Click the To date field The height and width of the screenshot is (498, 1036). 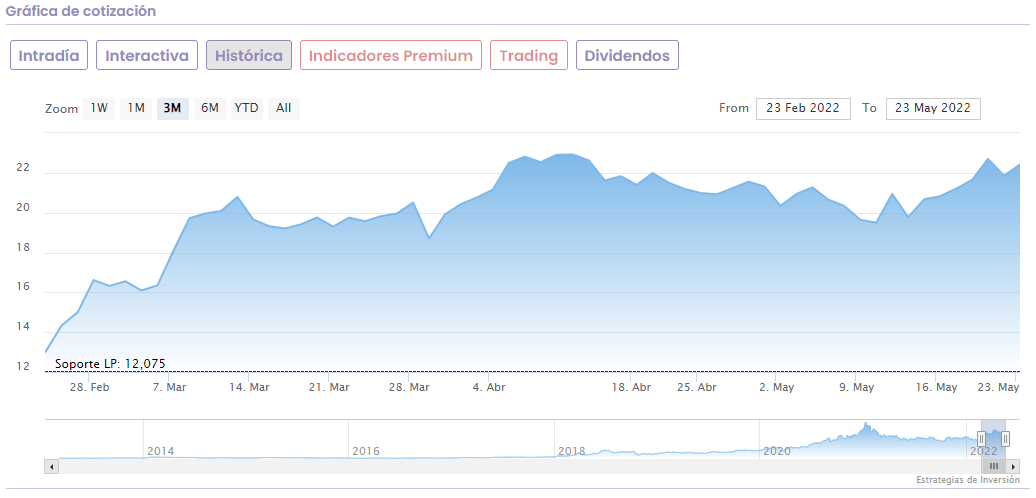click(933, 108)
